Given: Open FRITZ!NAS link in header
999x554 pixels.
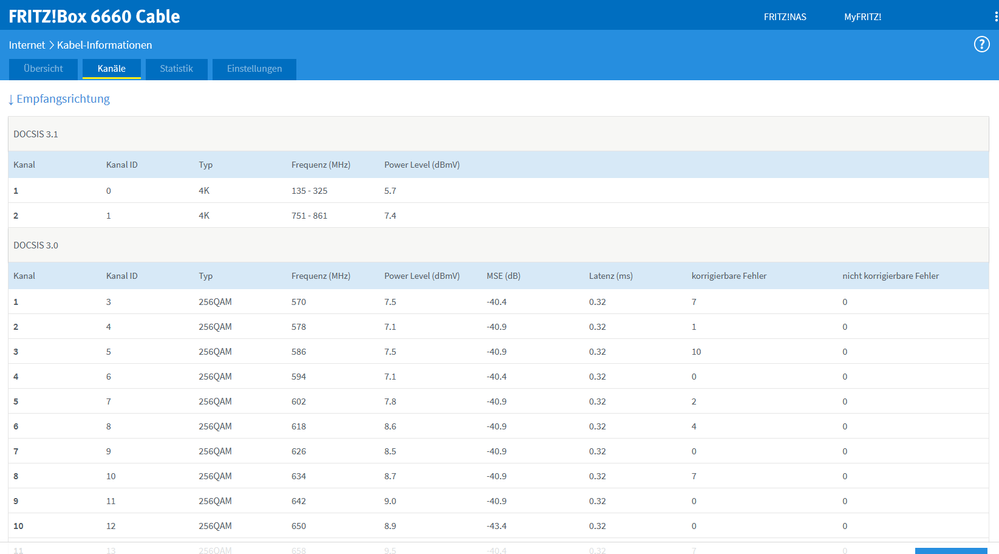Looking at the screenshot, I should click(x=785, y=17).
